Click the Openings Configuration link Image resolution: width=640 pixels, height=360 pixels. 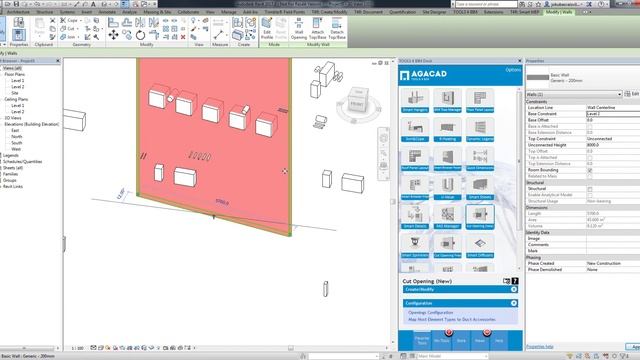pos(431,313)
